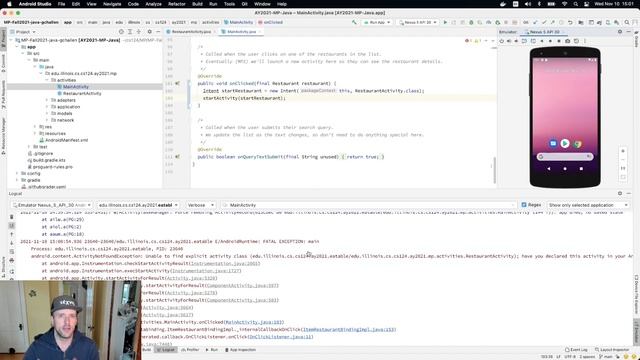Viewport: 640px width, 360px height.
Task: Tap the Google search bar on emulator
Action: tap(565, 157)
